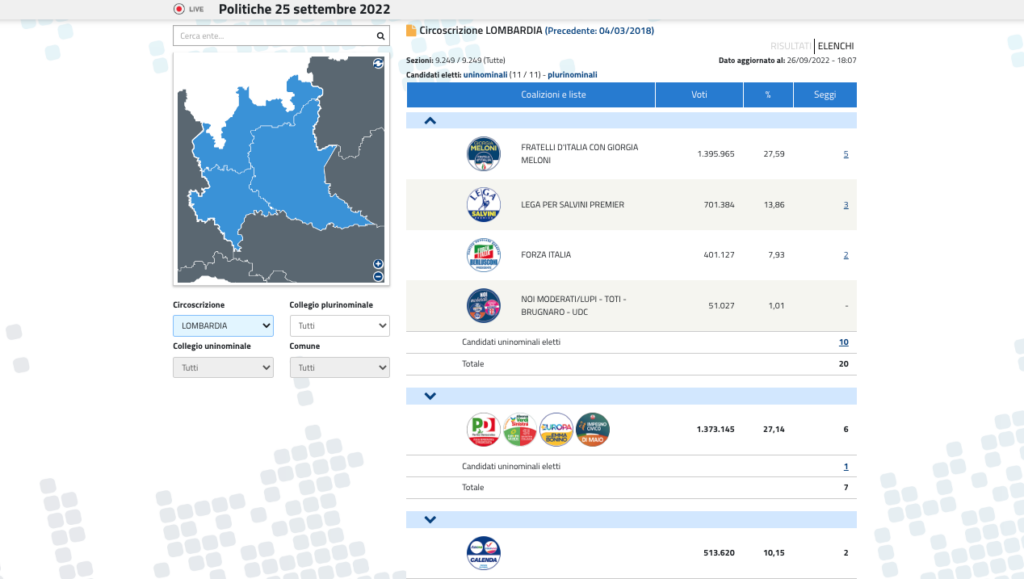Click the PD coalition vote total 1.373.145
1024x579 pixels.
tap(716, 429)
